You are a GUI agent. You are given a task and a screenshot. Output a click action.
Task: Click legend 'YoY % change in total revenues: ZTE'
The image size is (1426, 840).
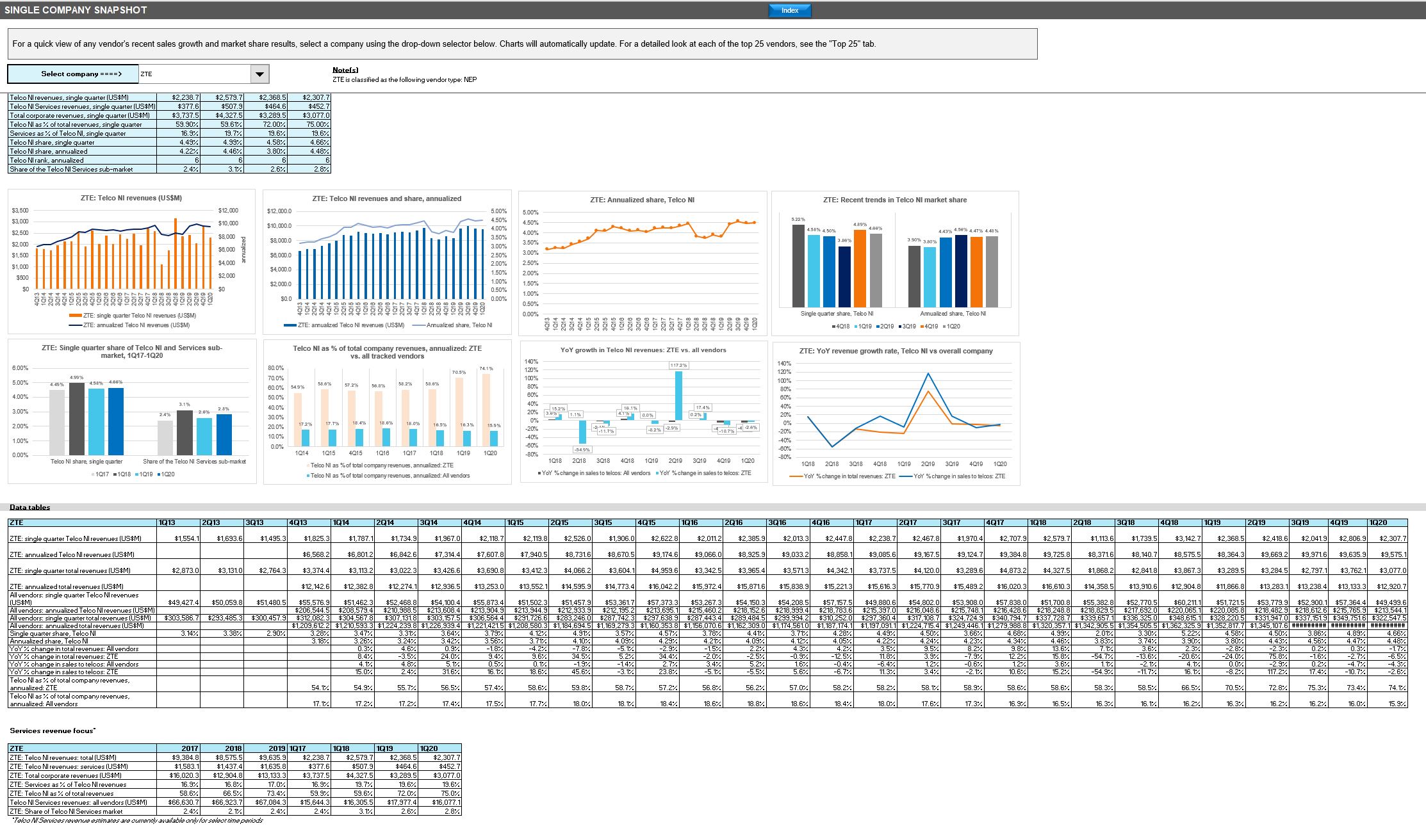(x=842, y=476)
